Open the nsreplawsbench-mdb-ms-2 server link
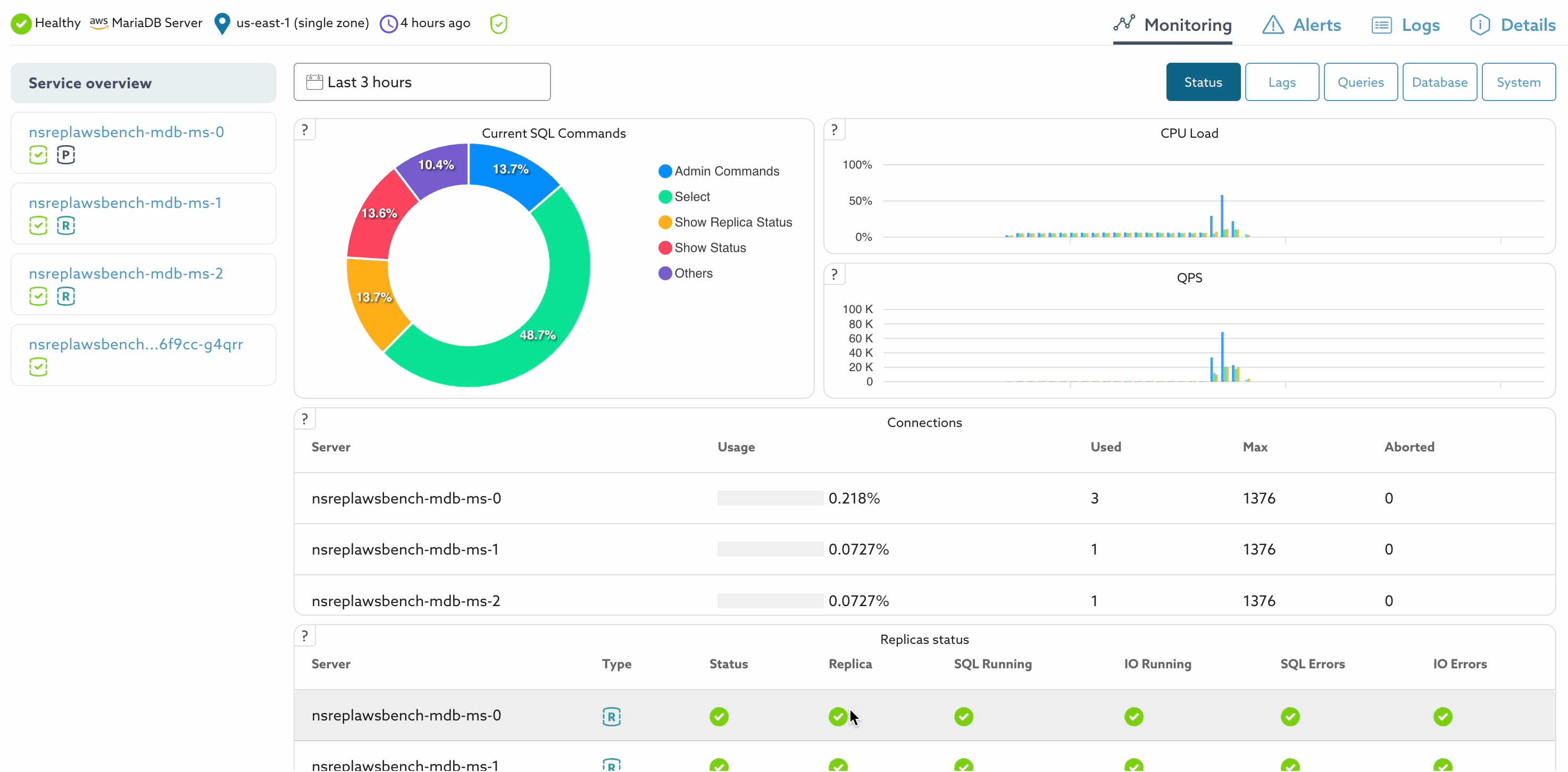 [x=126, y=273]
